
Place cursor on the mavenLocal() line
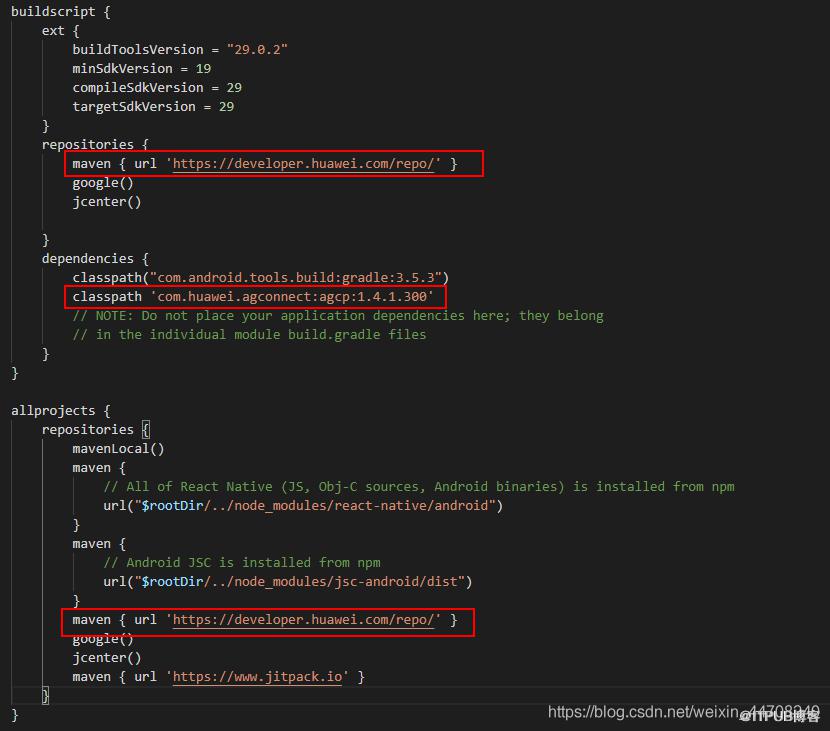coord(118,449)
